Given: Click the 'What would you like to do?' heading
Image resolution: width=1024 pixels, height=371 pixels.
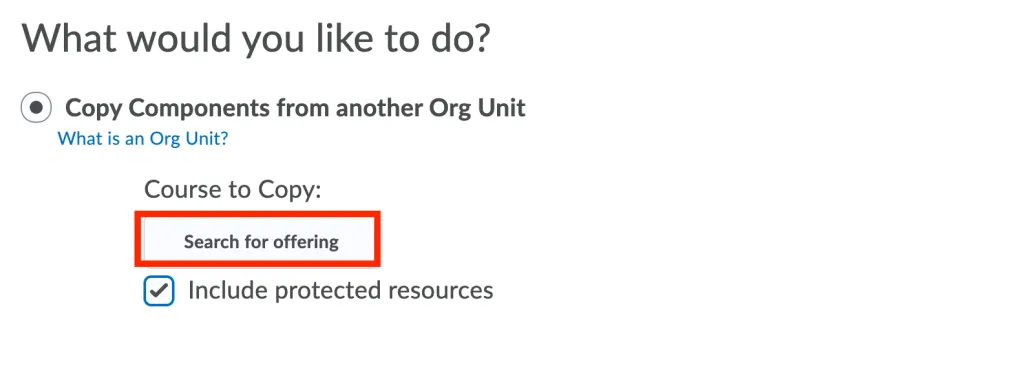Looking at the screenshot, I should (256, 40).
